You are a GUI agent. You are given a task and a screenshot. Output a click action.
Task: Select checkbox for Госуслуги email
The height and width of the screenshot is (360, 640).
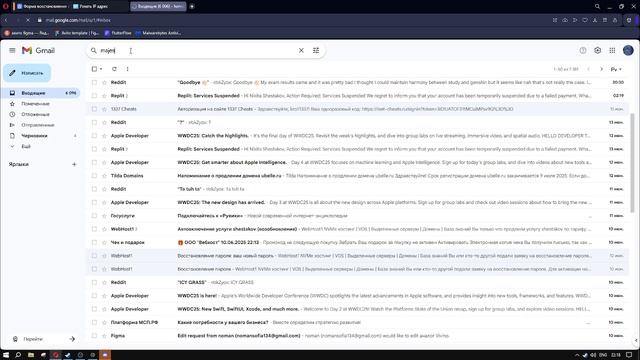[94, 216]
